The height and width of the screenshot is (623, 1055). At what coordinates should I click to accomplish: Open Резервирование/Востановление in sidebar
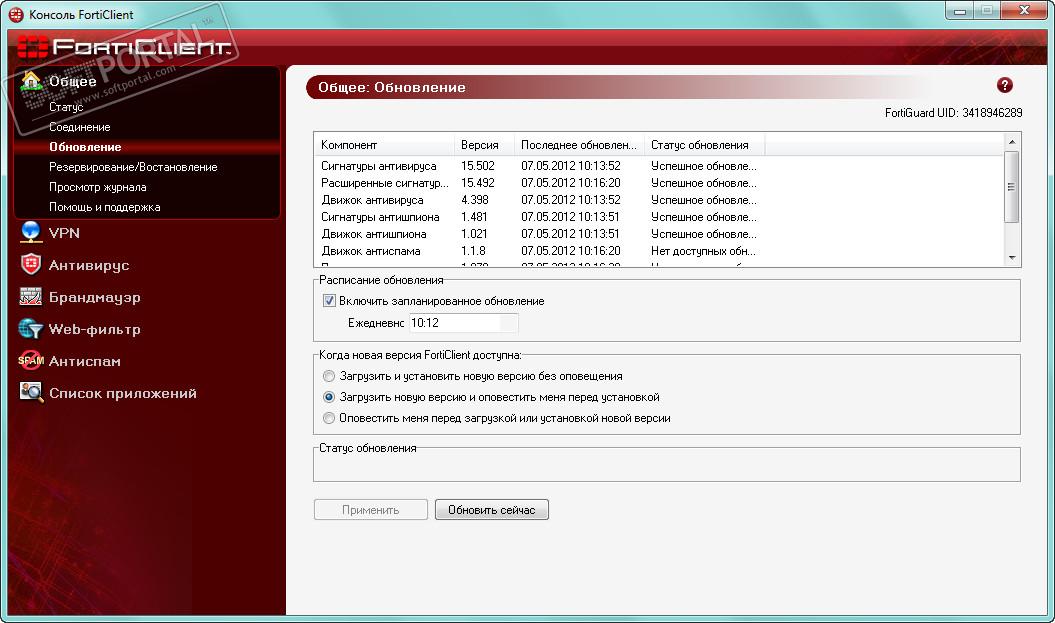coord(133,167)
